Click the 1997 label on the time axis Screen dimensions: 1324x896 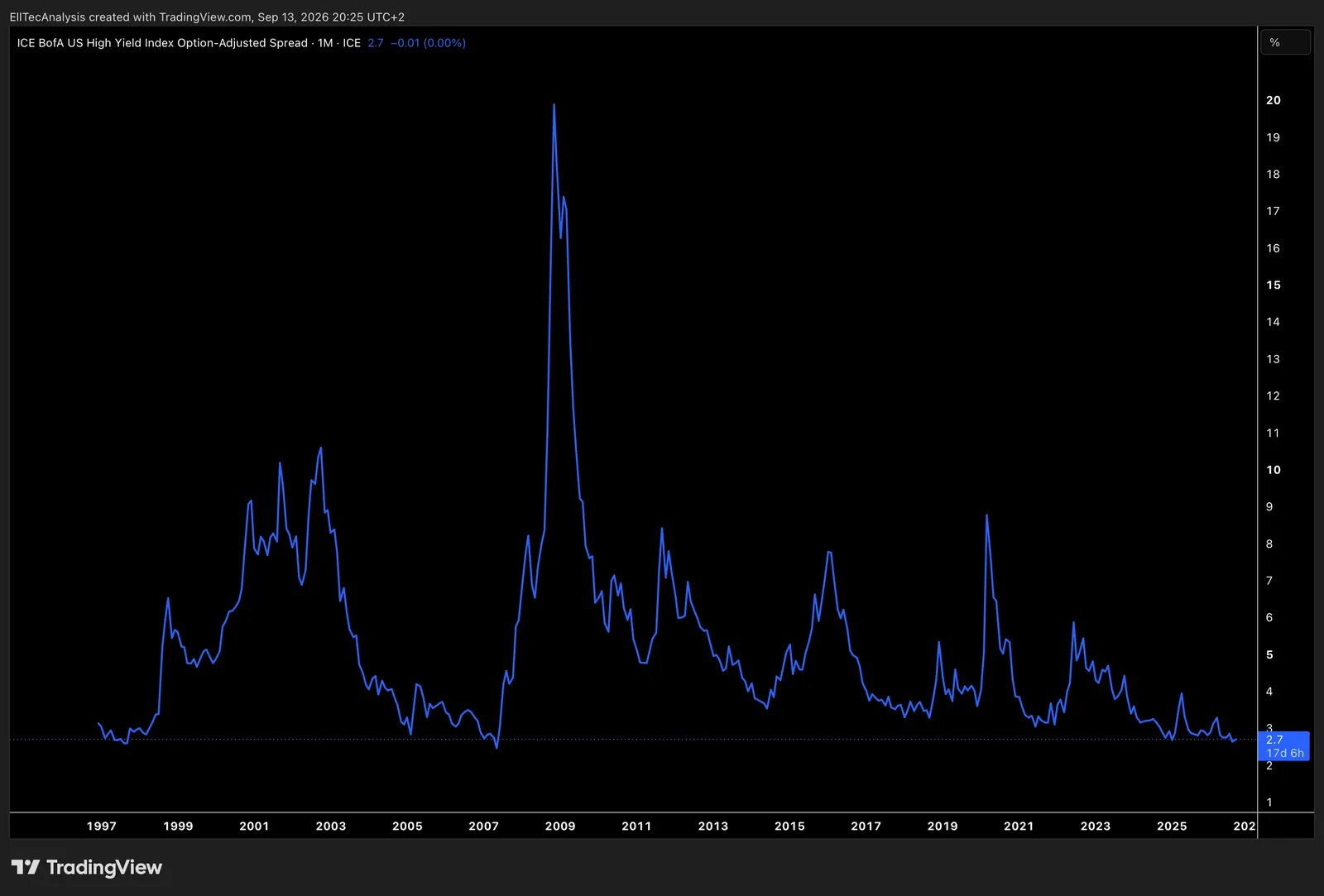click(x=102, y=826)
